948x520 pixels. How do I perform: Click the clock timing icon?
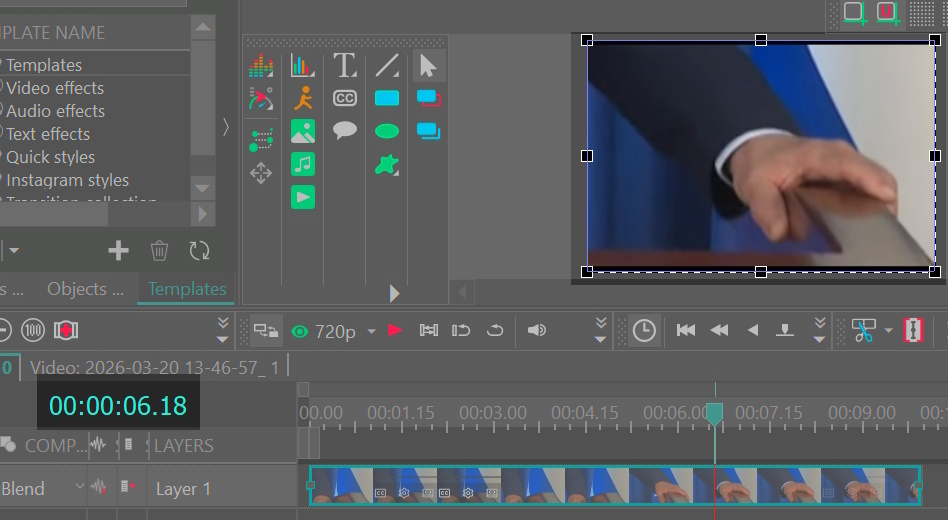pos(644,331)
